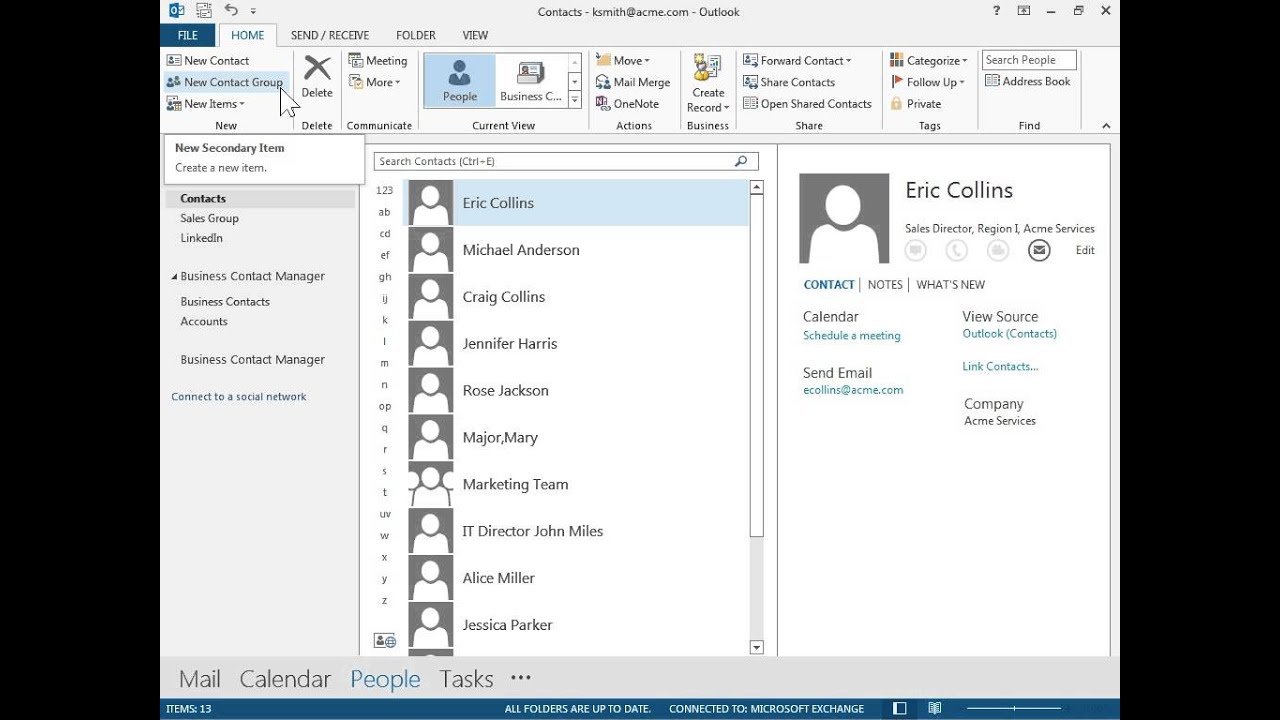Open Outlook Help question mark
The width and height of the screenshot is (1280, 720).
click(996, 11)
